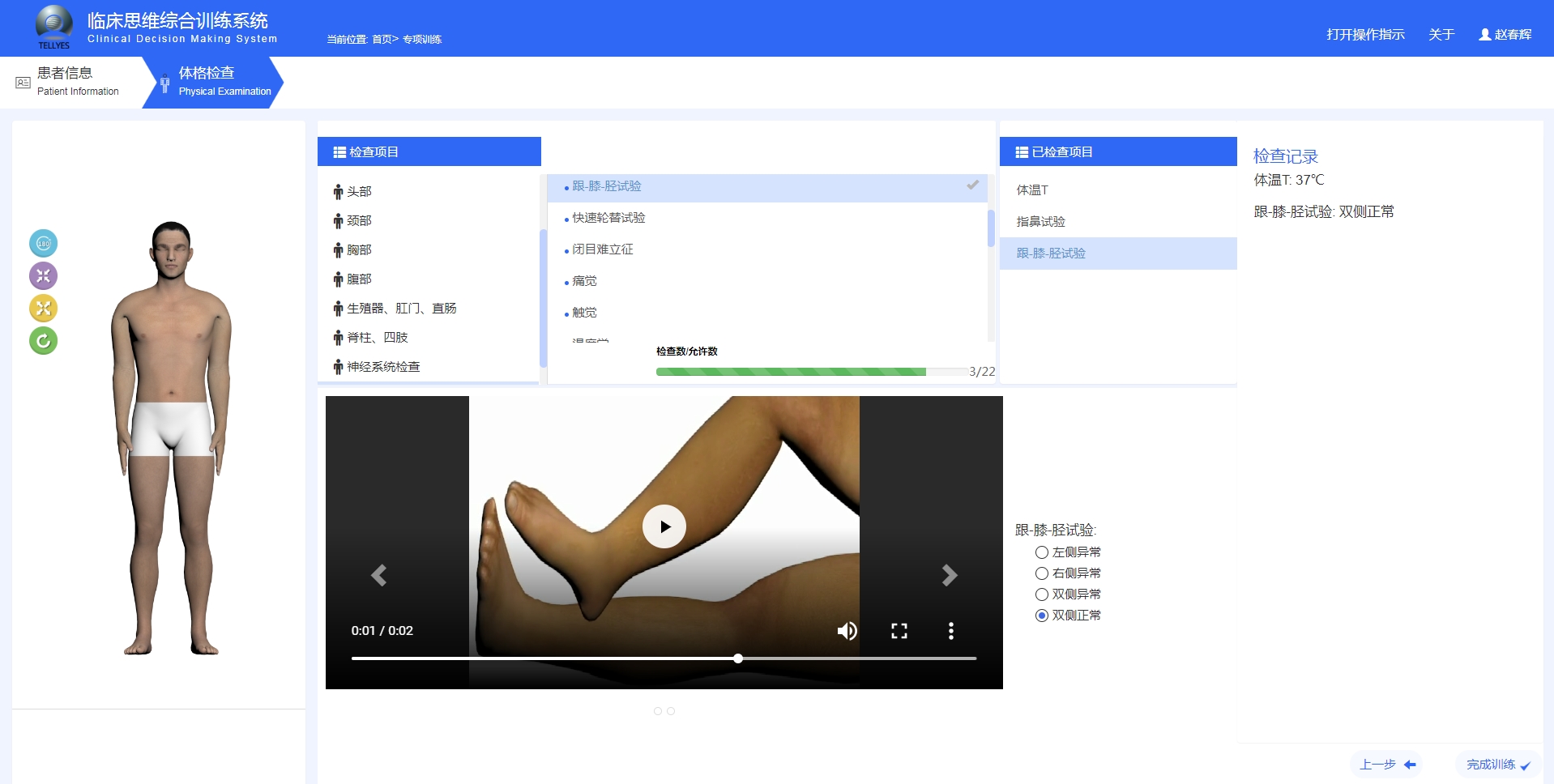
Task: Mute the video using the speaker icon
Action: click(847, 631)
